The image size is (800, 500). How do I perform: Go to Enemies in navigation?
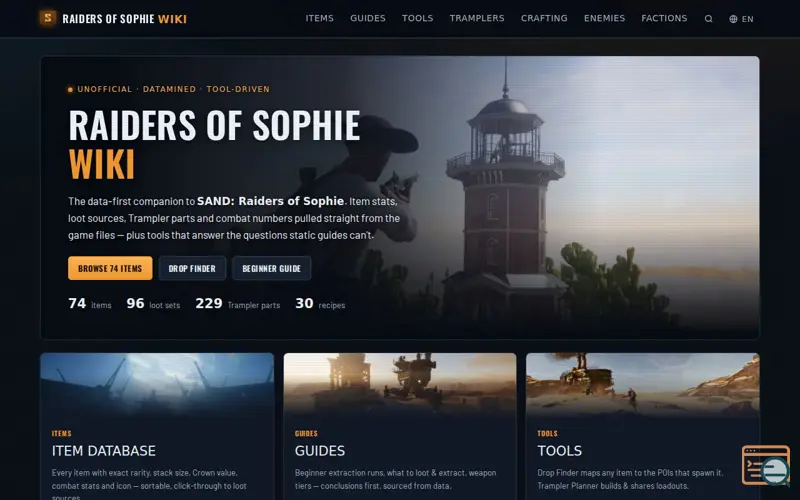(x=604, y=18)
